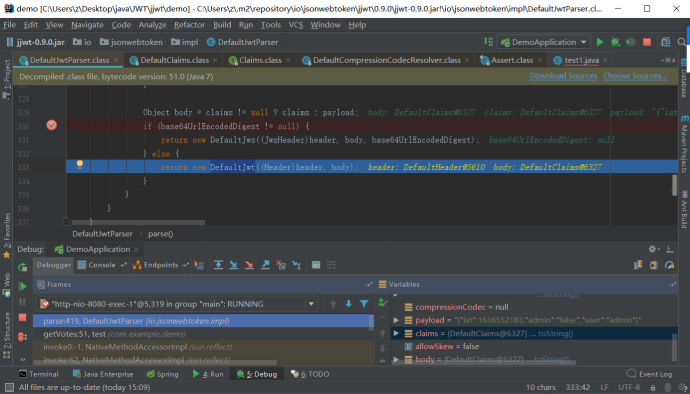Expand more debug side toolbar actions
Viewport: 690px width, 394px height.
point(22,359)
